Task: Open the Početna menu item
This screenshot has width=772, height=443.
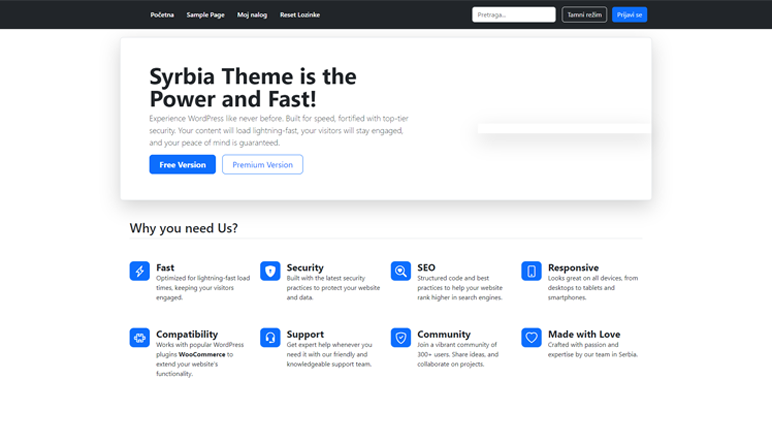Action: pos(162,15)
